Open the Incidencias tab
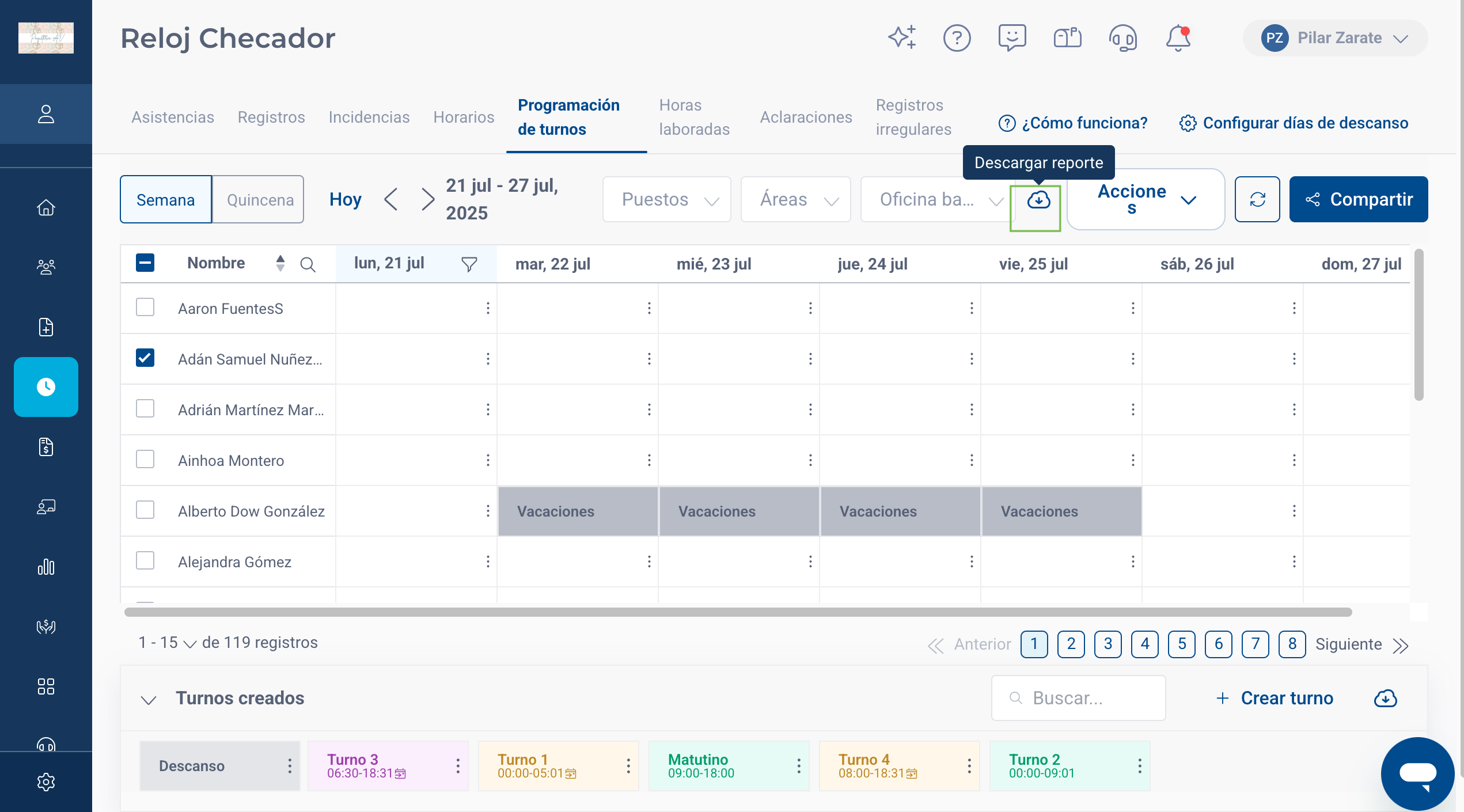 369,117
